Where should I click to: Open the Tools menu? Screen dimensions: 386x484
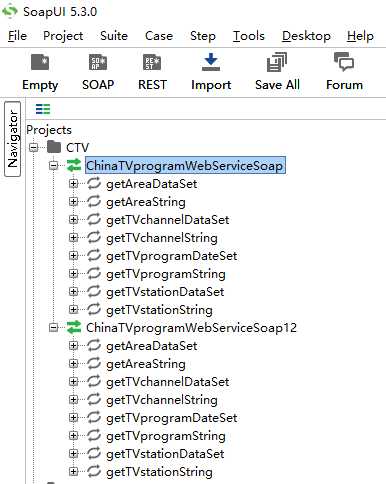click(249, 36)
